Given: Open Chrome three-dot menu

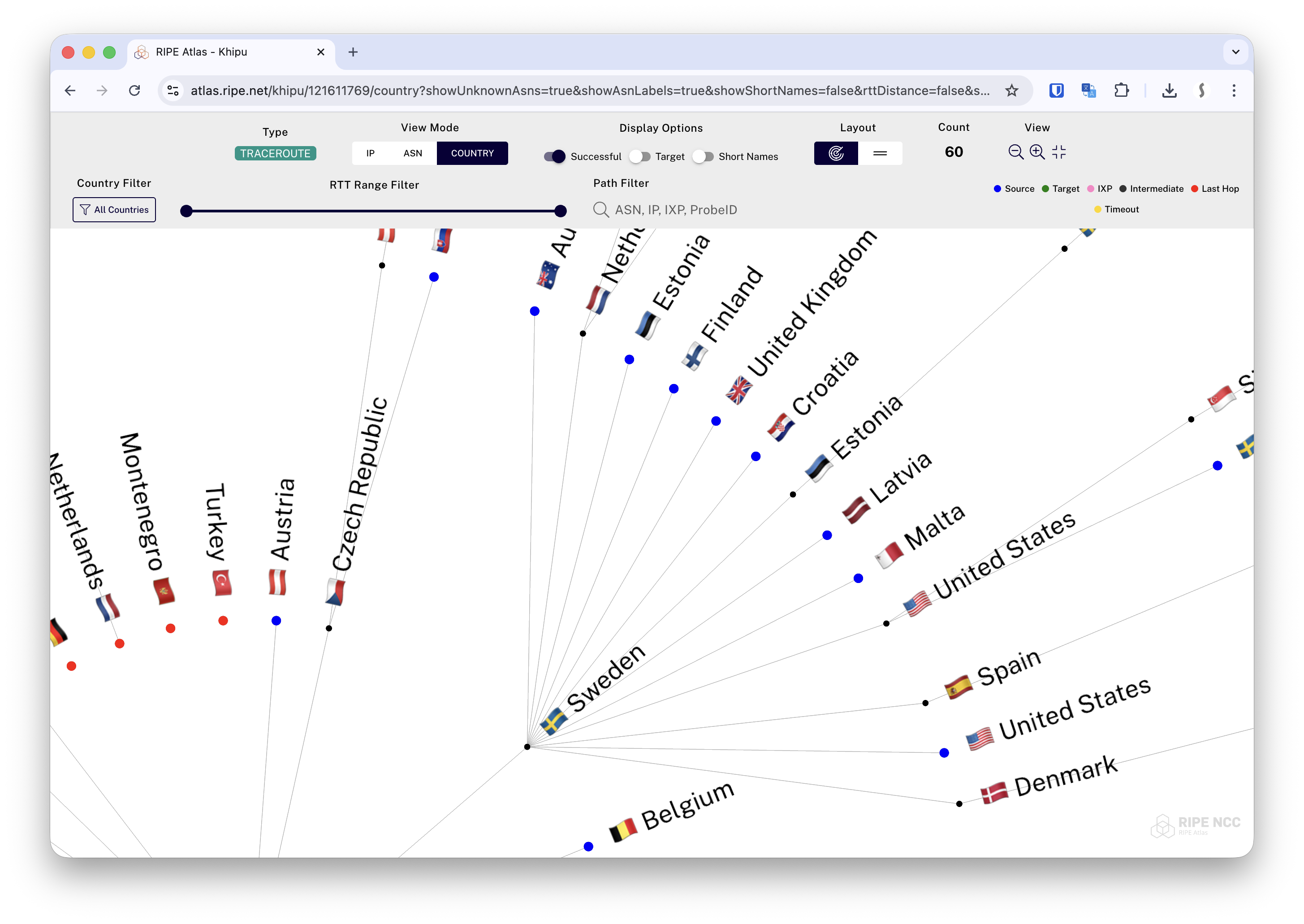Looking at the screenshot, I should click(1234, 91).
